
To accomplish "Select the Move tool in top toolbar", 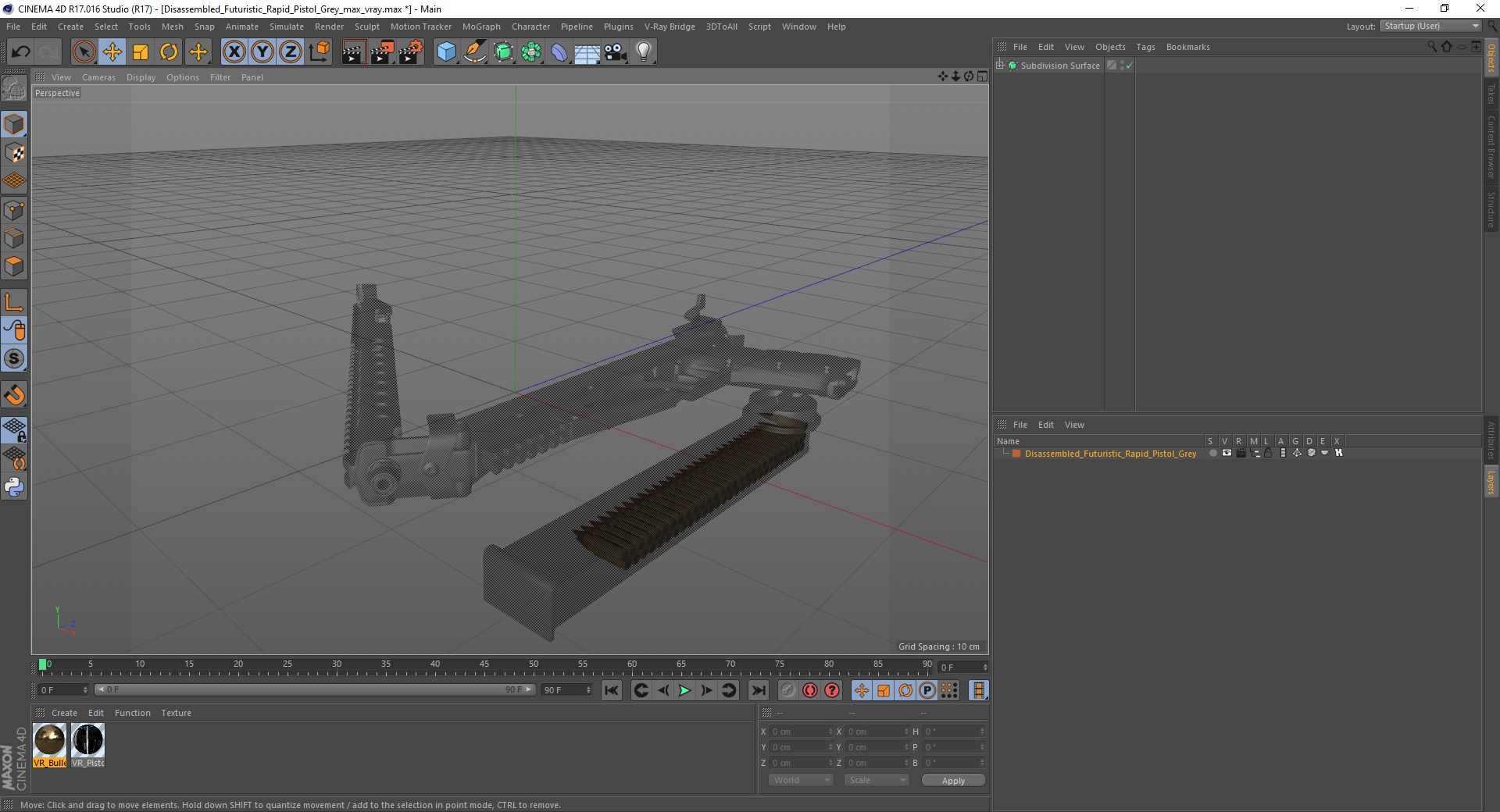I will (x=112, y=52).
